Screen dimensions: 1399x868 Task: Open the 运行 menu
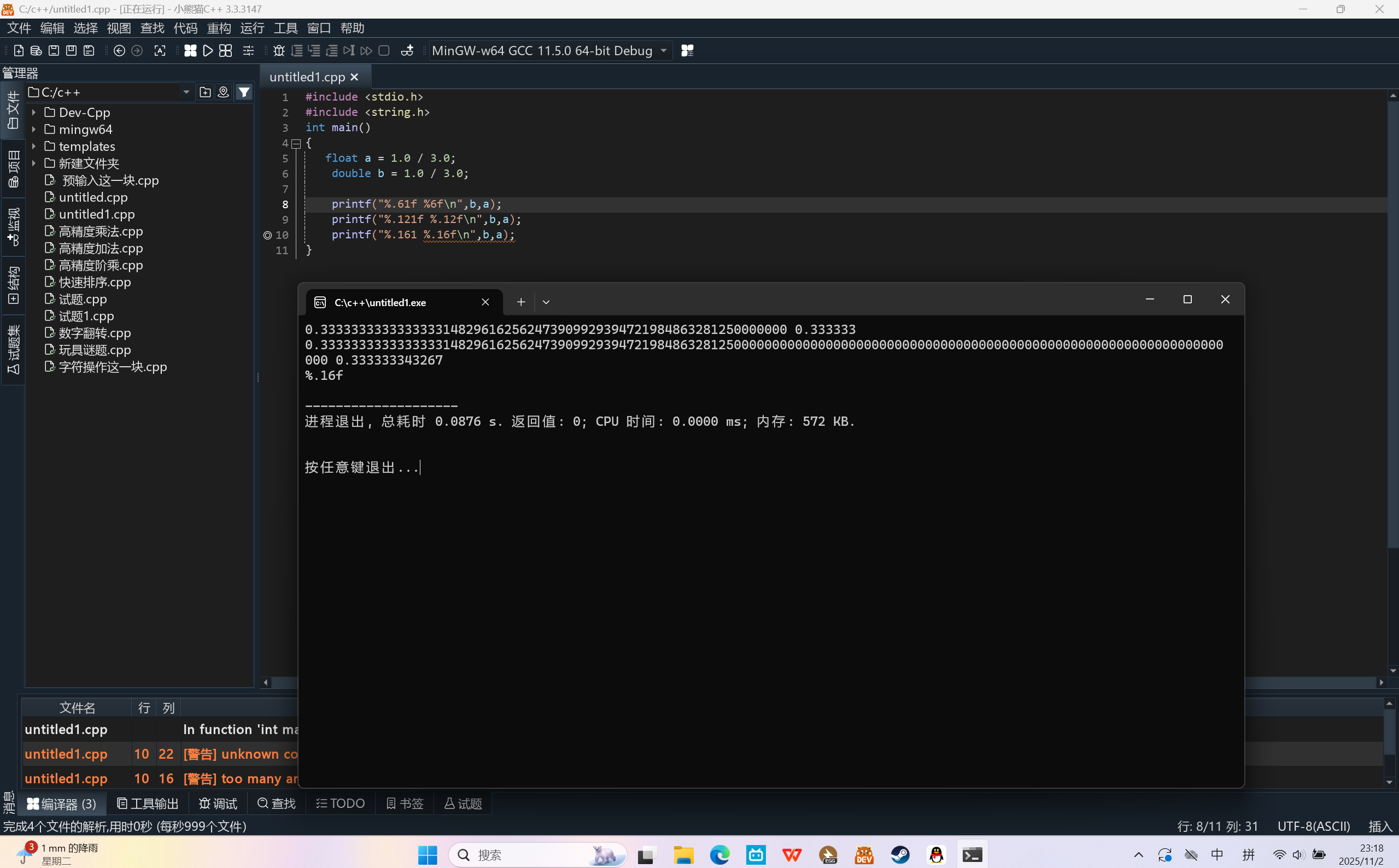pos(252,28)
